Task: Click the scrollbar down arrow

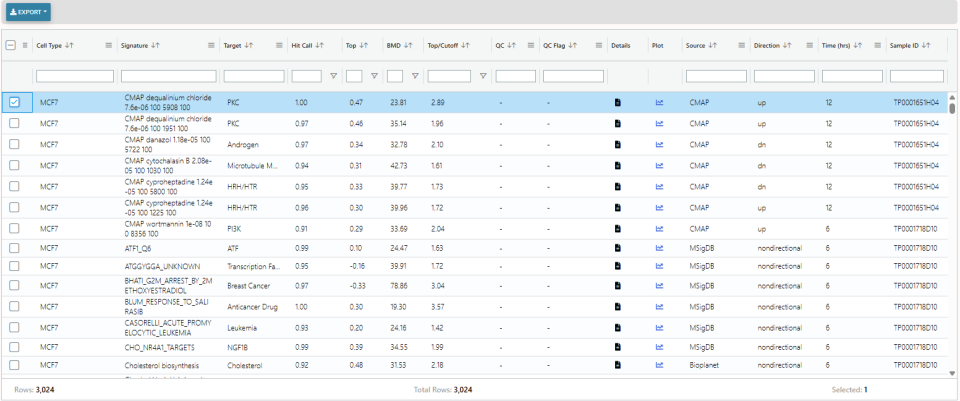Action: click(952, 373)
